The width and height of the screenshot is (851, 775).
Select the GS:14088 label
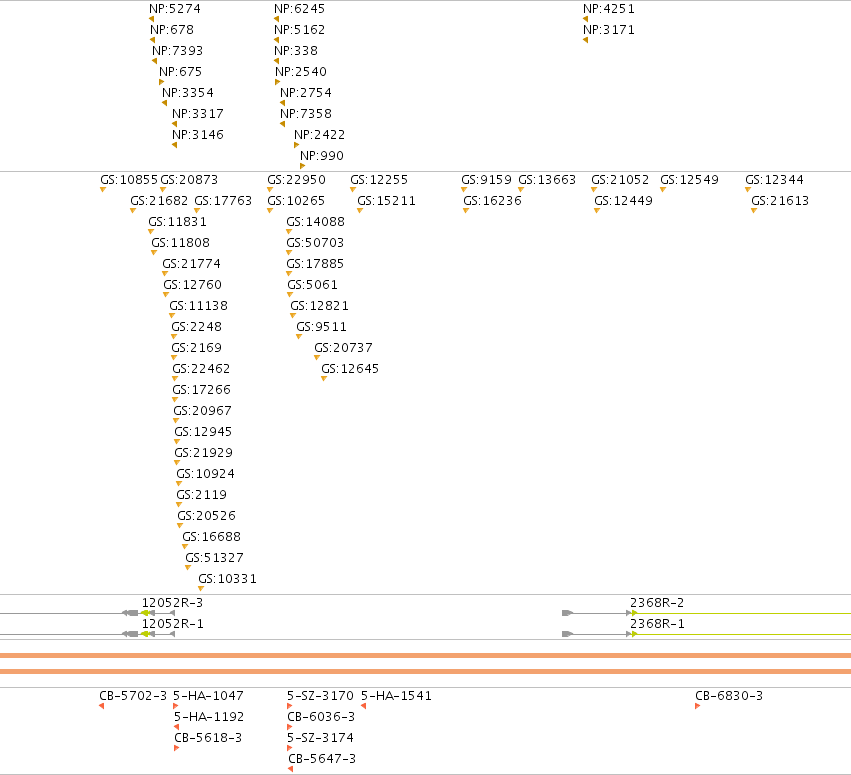(x=315, y=222)
